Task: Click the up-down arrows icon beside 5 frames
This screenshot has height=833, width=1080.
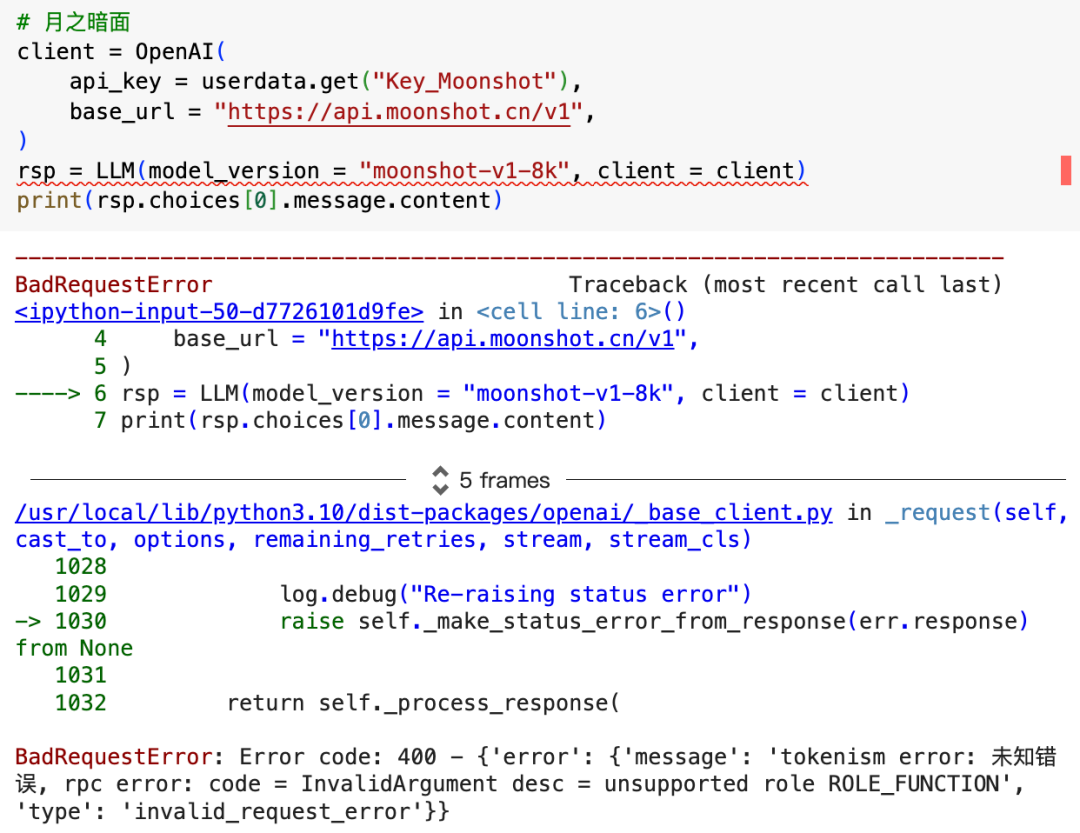Action: [x=440, y=480]
